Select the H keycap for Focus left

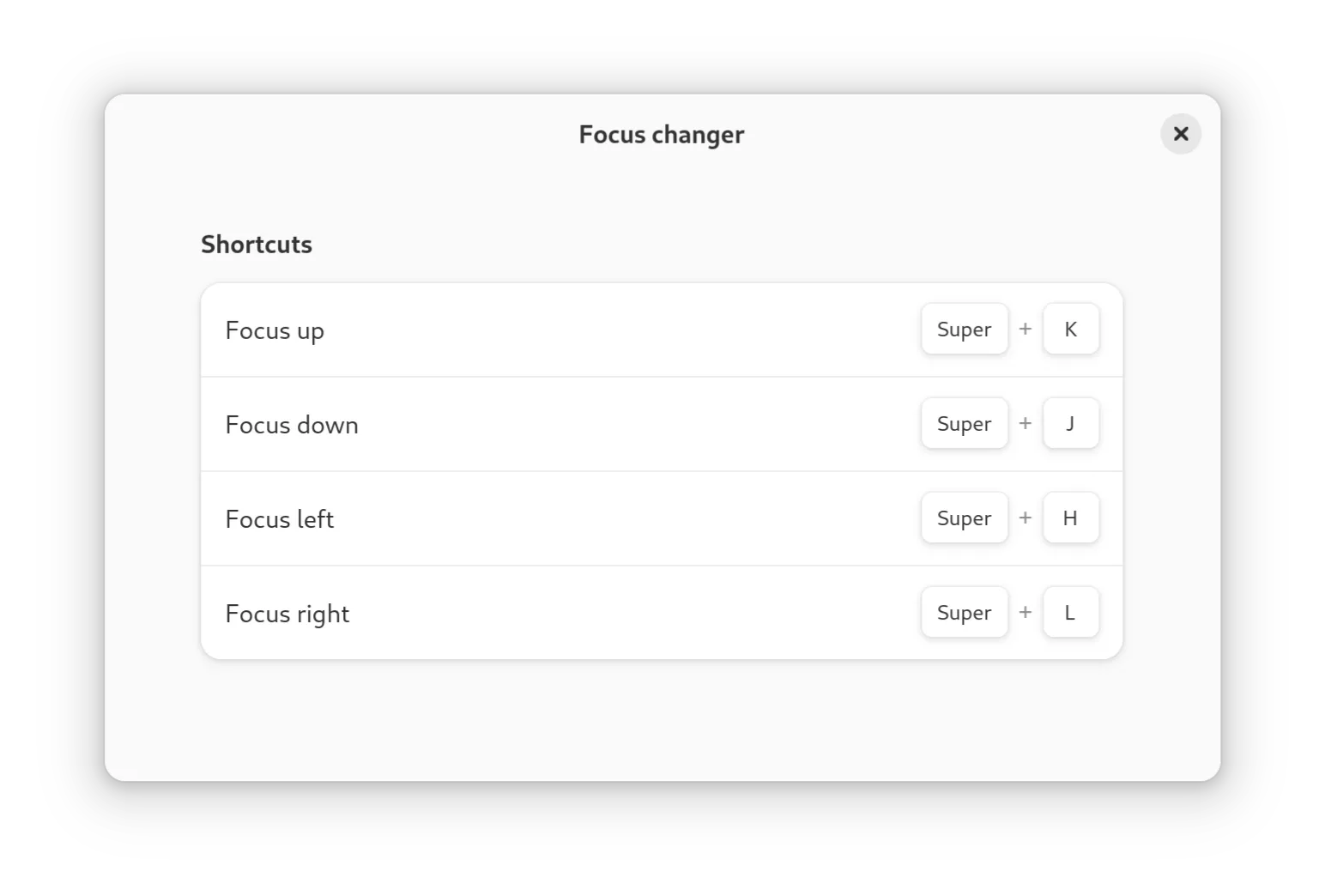coord(1070,518)
